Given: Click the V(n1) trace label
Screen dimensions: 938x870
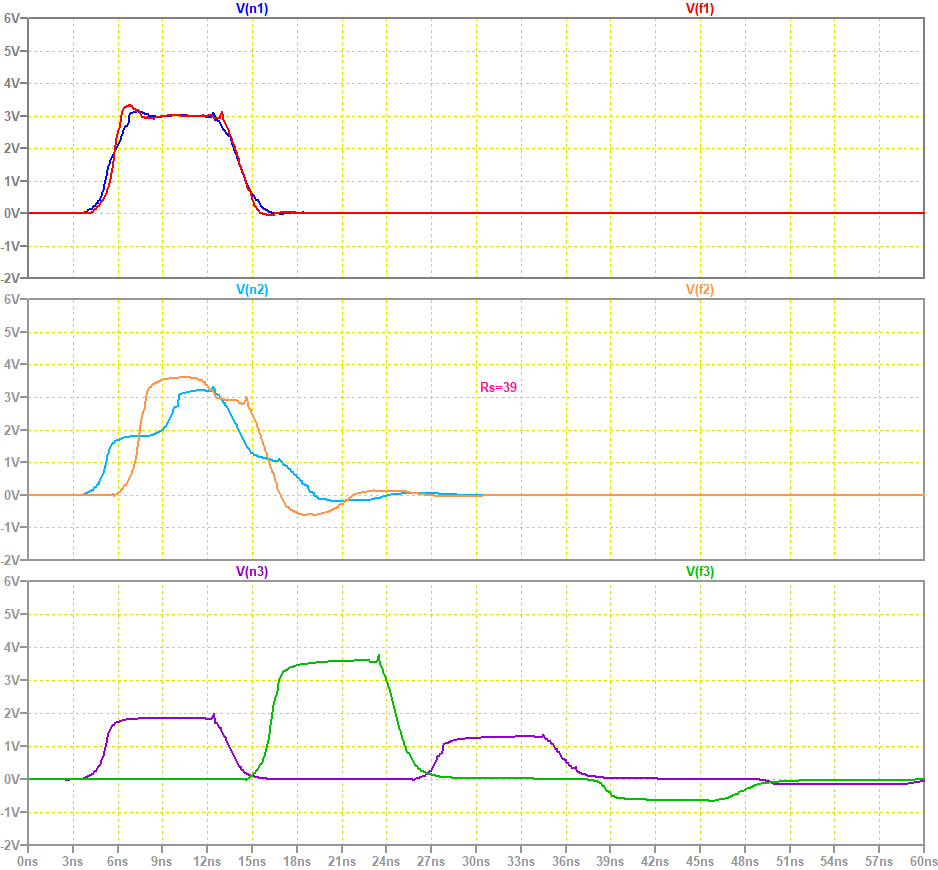Looking at the screenshot, I should 251,8.
